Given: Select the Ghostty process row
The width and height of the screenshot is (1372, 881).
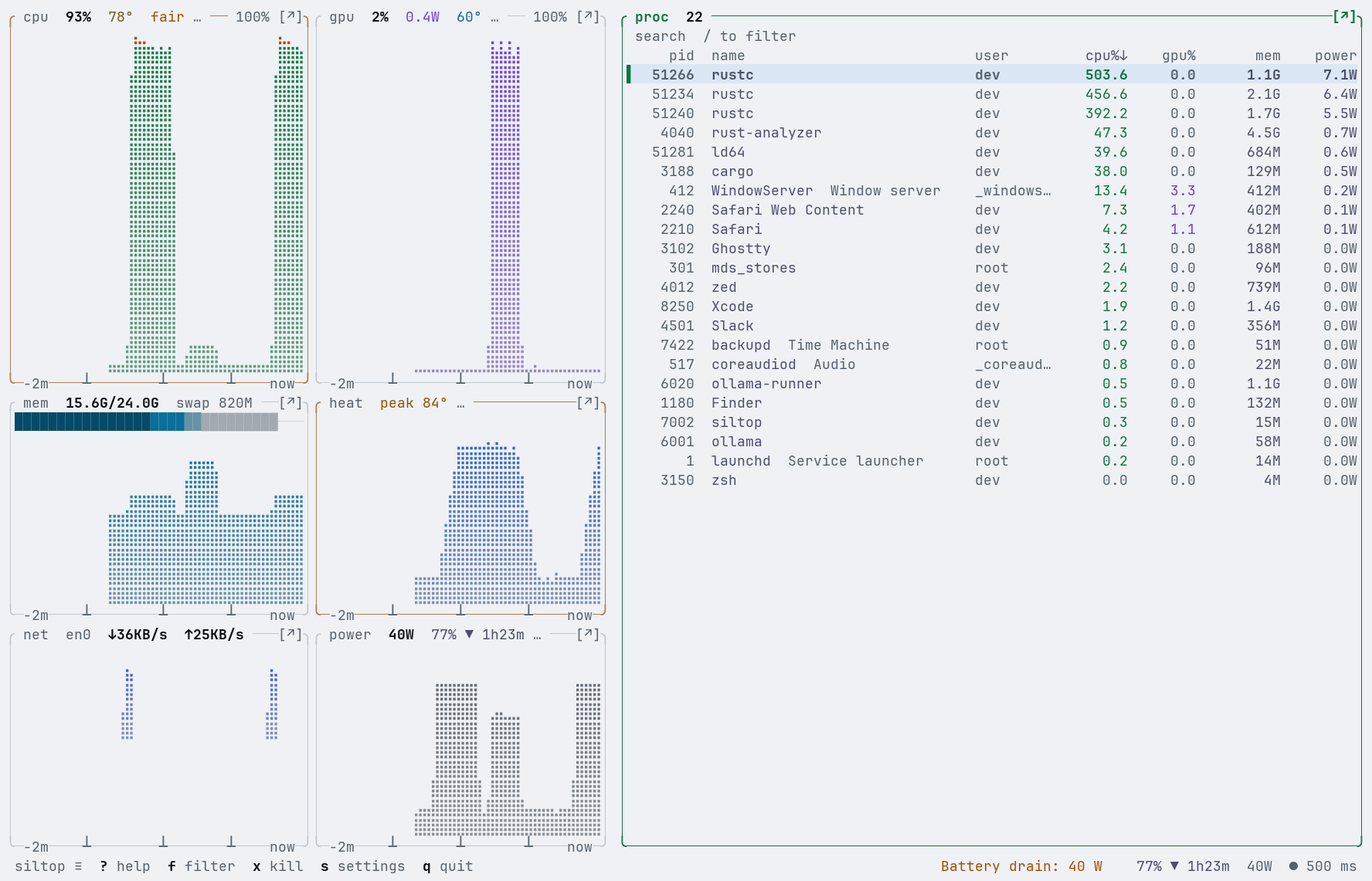Looking at the screenshot, I should (x=992, y=249).
